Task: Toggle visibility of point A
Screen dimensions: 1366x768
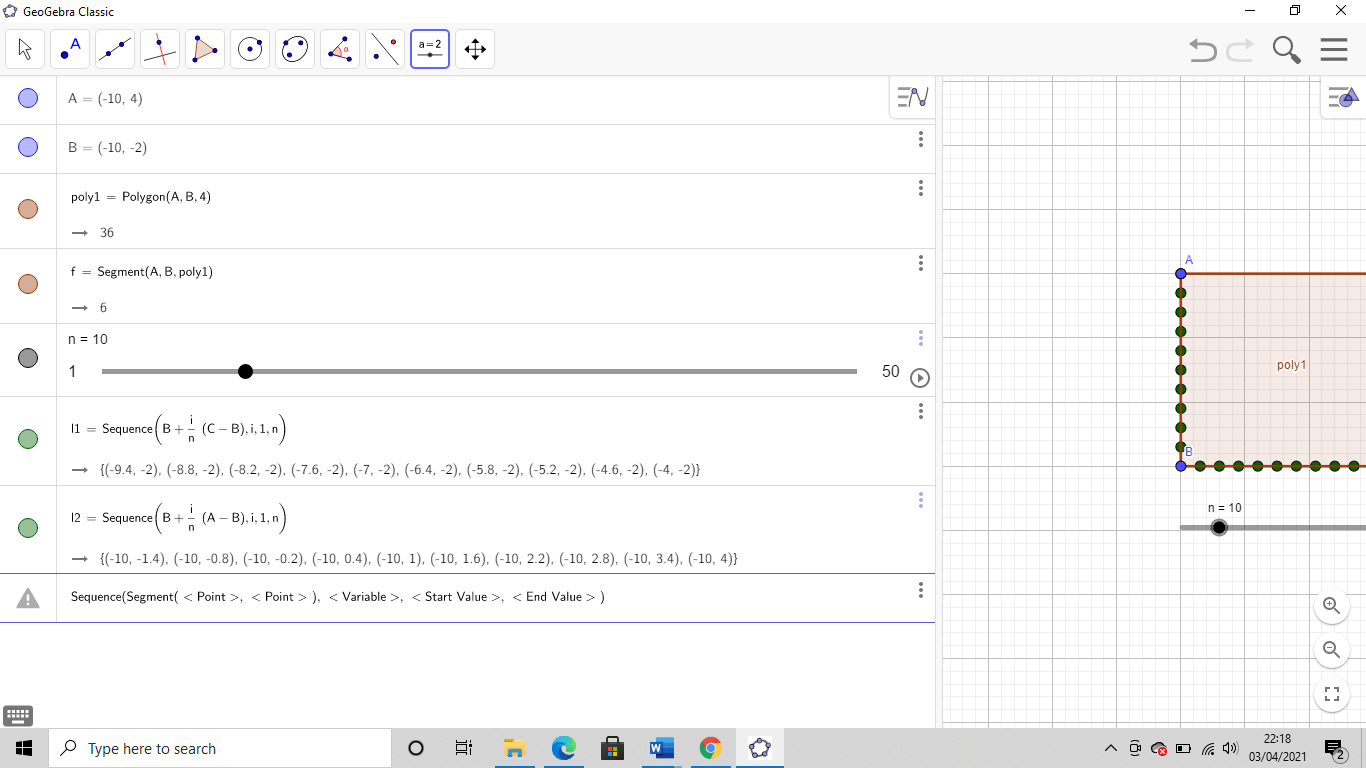Action: [28, 97]
